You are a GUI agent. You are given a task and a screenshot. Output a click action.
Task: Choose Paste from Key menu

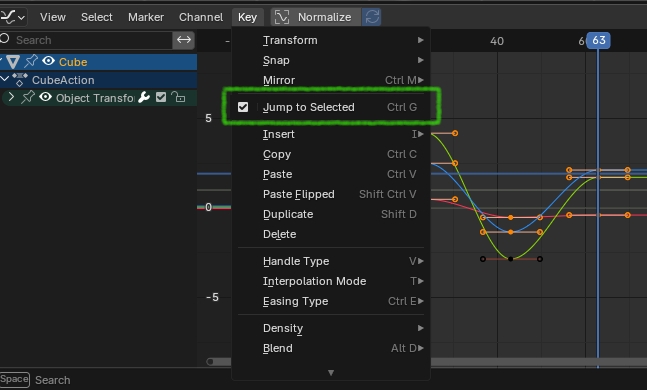(331, 174)
